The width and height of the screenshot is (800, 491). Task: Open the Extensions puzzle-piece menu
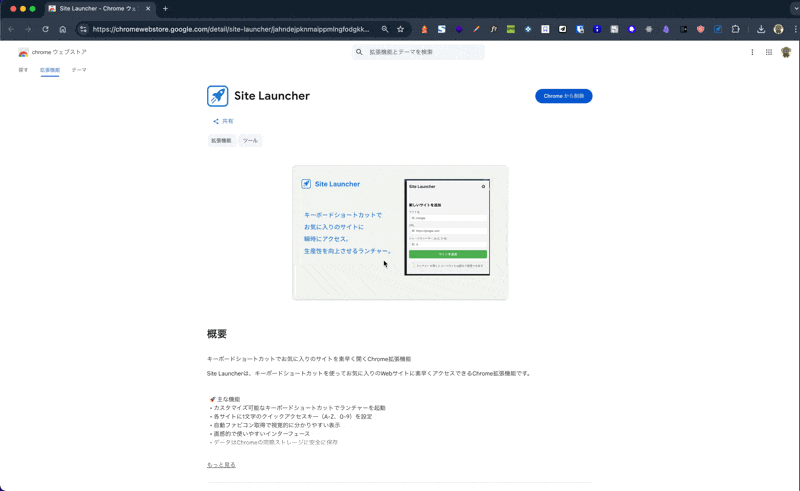(x=735, y=29)
